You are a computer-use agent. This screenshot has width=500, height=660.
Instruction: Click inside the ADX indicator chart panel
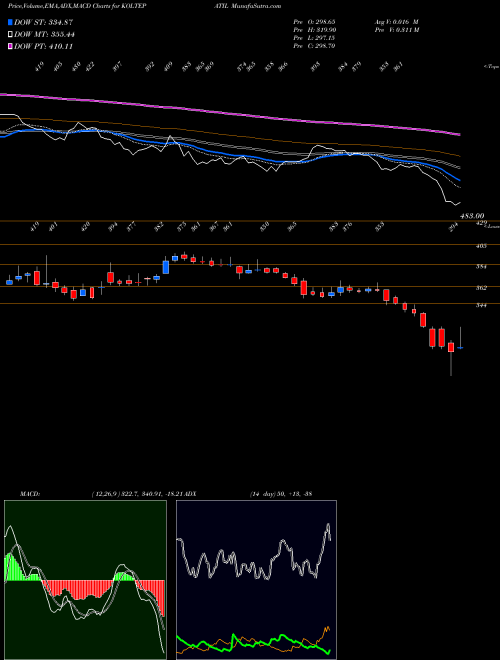[x=256, y=580]
